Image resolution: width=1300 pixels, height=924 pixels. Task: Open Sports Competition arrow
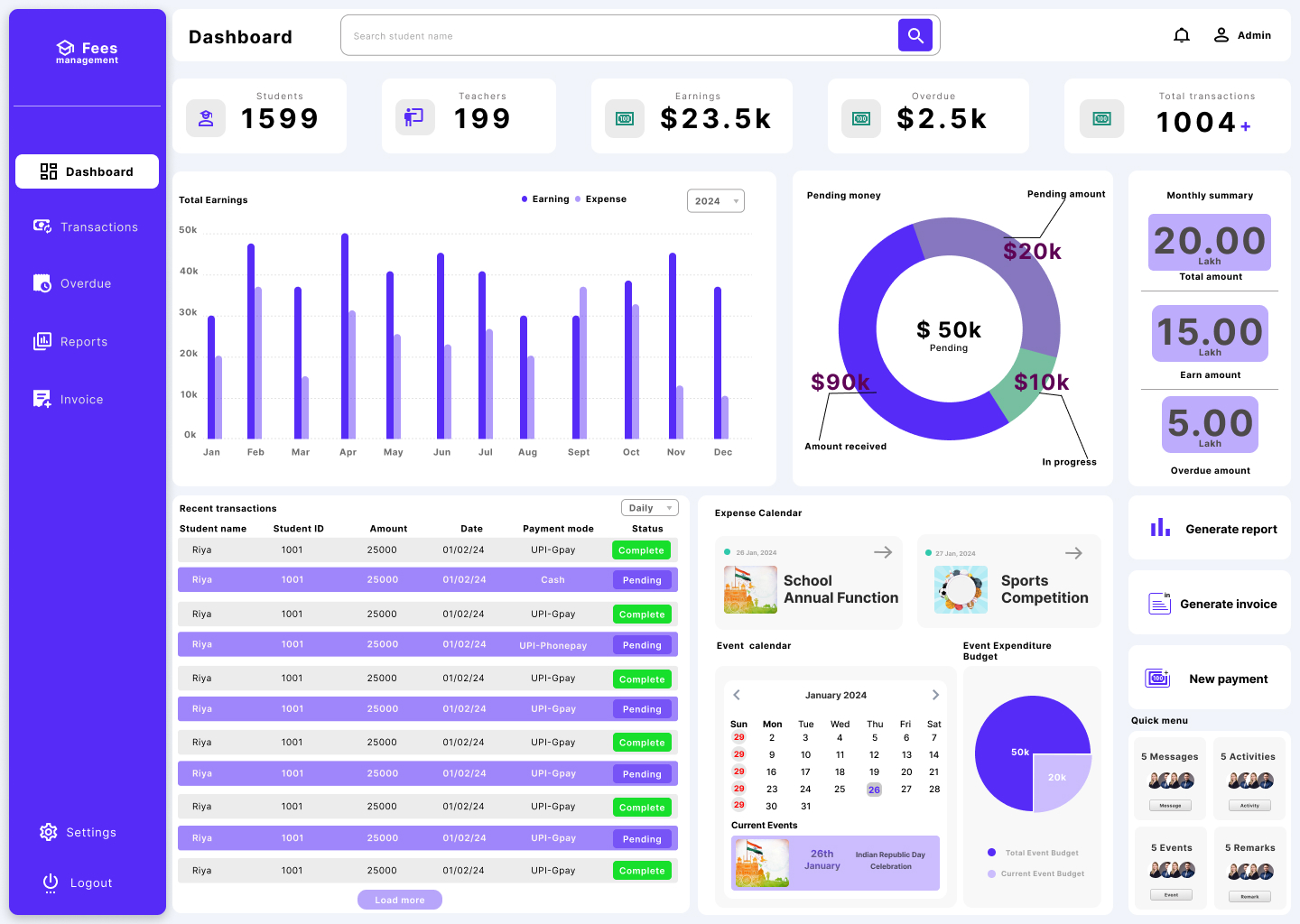(x=1073, y=553)
